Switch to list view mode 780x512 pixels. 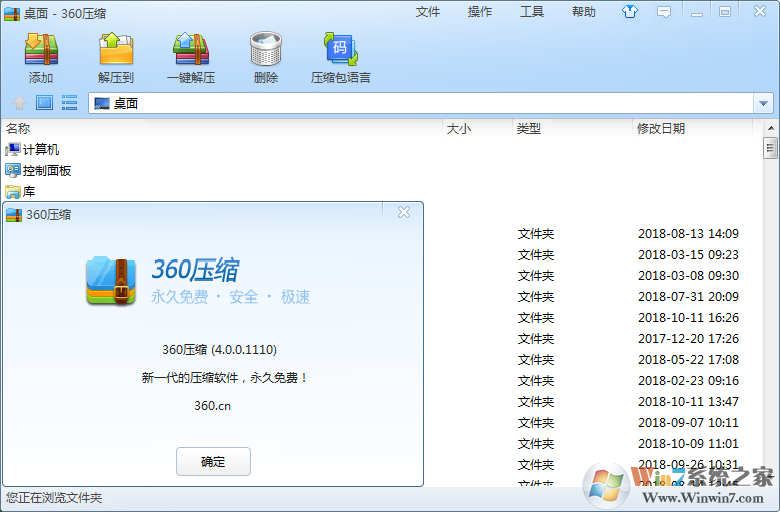[70, 103]
